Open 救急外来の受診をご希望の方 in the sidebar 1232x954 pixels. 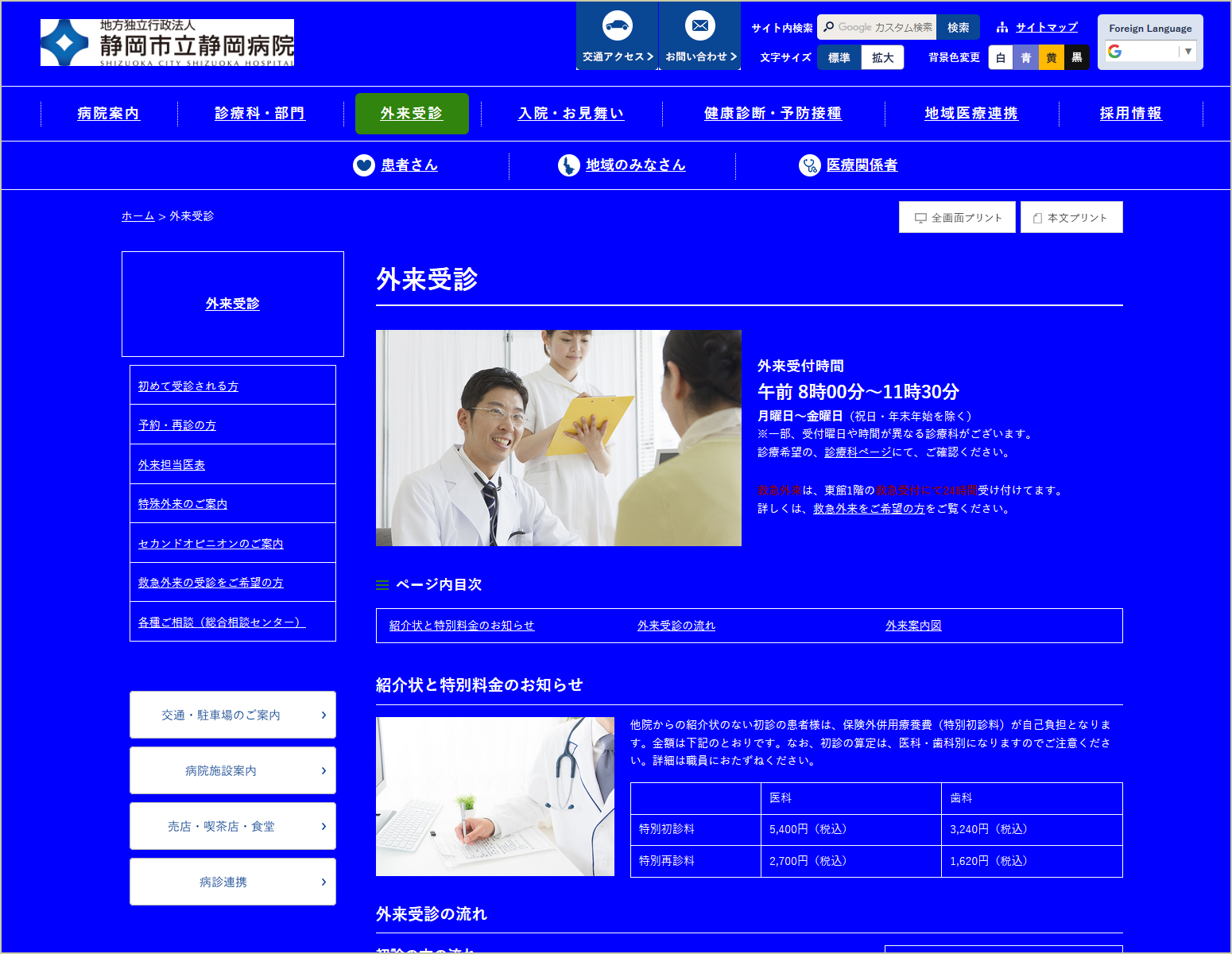click(211, 582)
